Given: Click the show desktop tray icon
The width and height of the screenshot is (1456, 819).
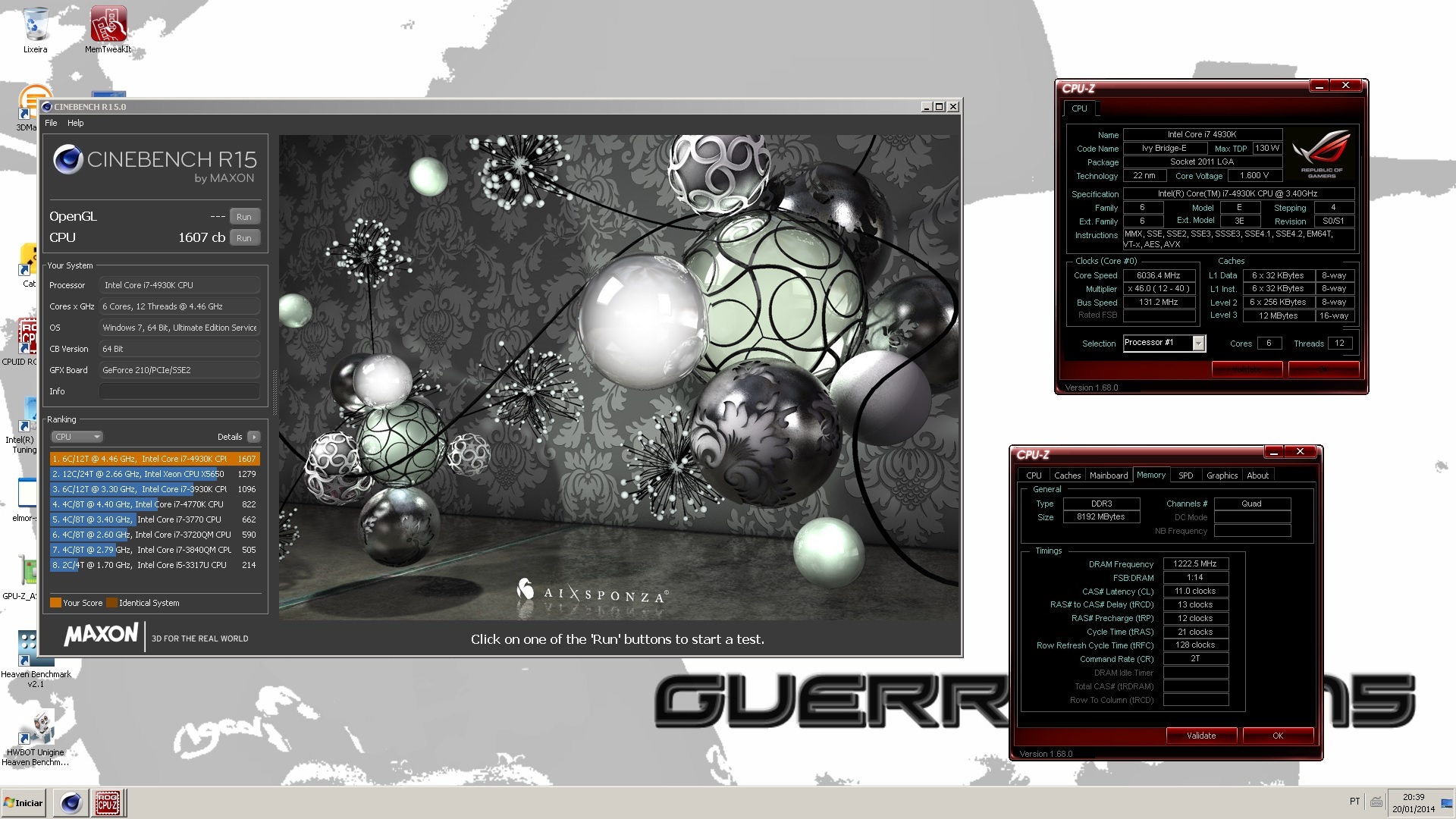Looking at the screenshot, I should 1446,802.
